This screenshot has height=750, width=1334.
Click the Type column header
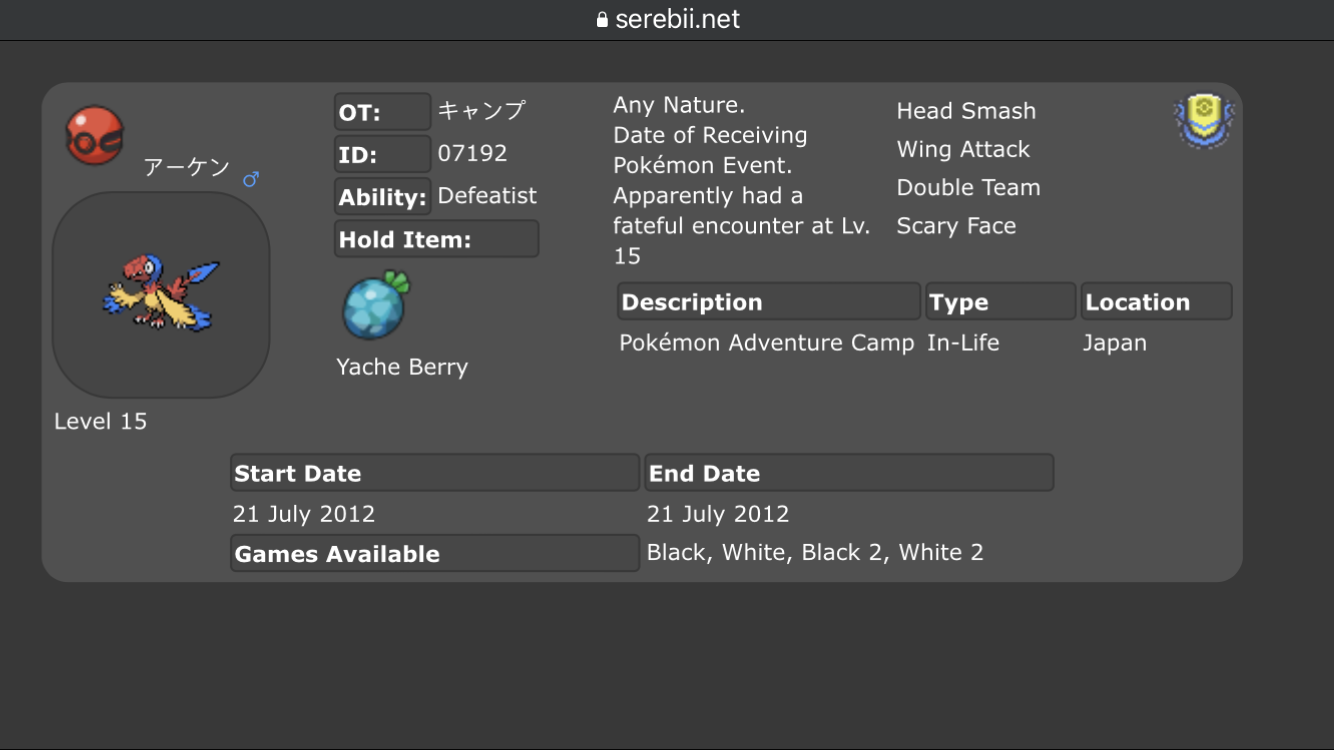click(1000, 302)
